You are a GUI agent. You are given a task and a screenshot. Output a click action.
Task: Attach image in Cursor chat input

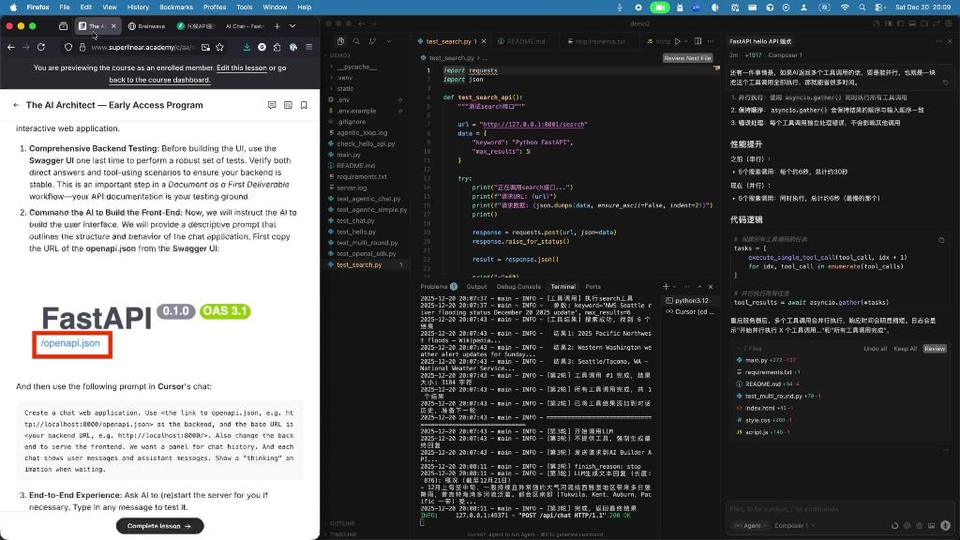[931, 525]
